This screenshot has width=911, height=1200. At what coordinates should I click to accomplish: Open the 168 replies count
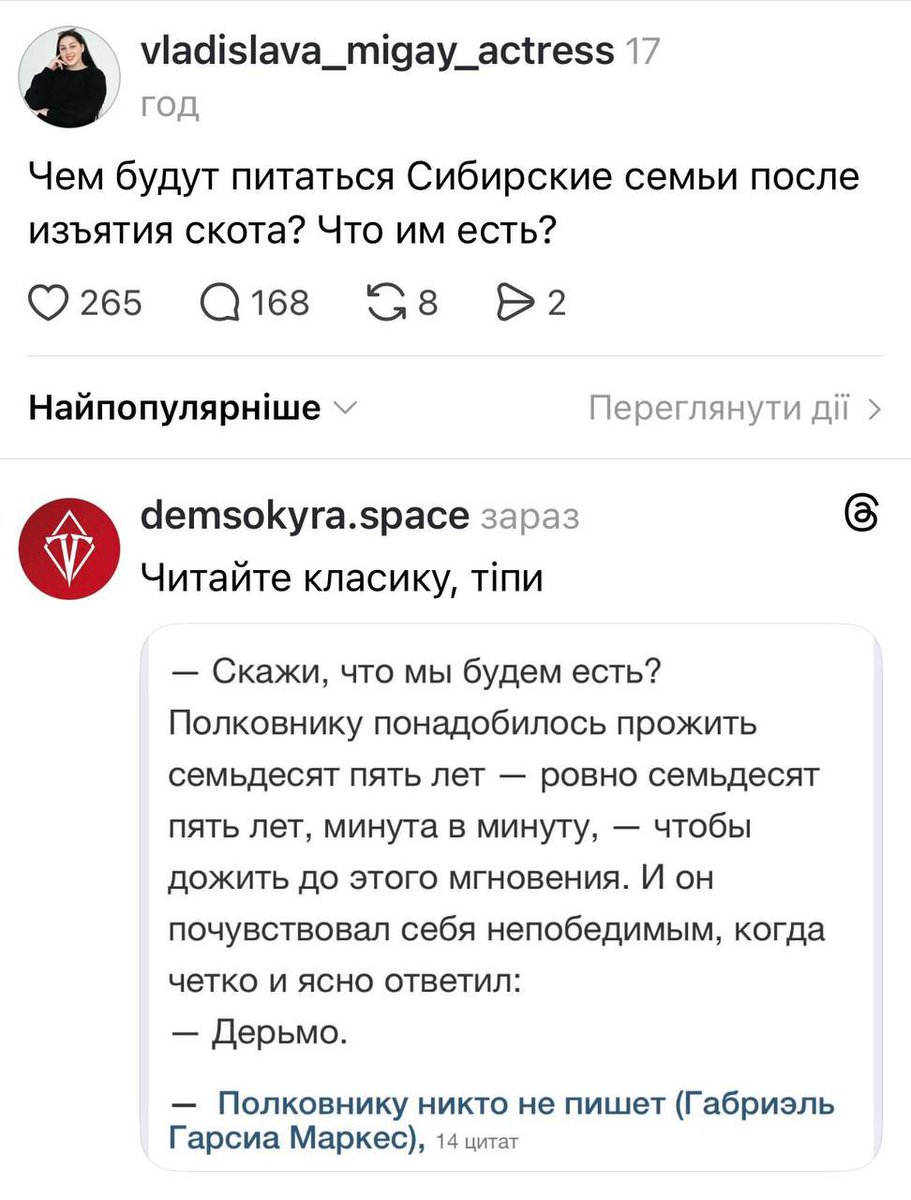click(280, 301)
